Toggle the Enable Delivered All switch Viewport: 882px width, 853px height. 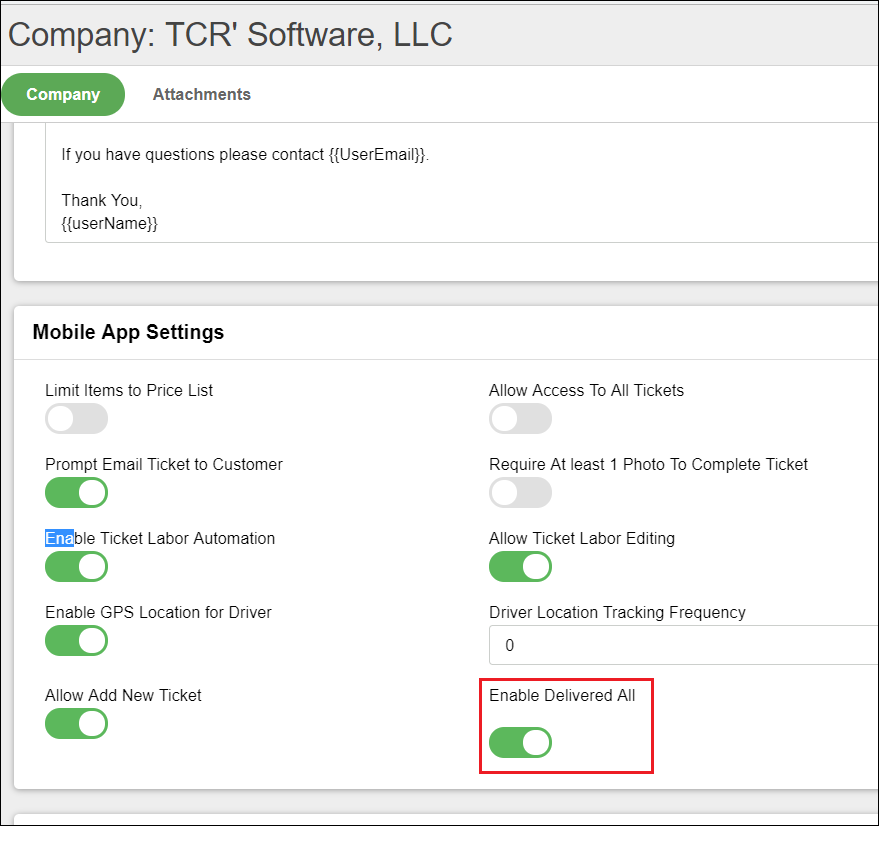[x=520, y=743]
